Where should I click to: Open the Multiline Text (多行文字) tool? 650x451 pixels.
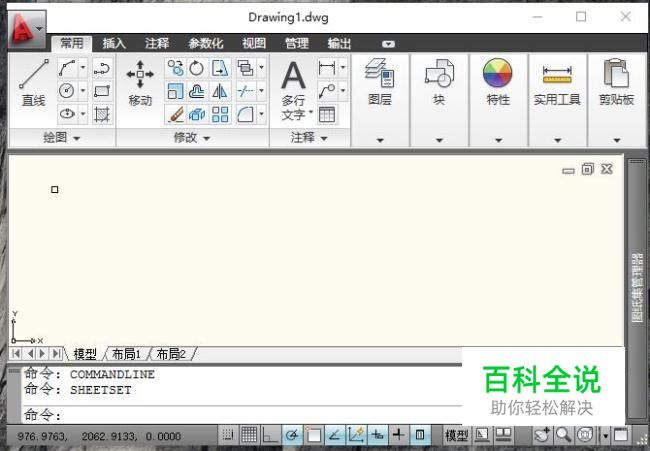[x=294, y=90]
